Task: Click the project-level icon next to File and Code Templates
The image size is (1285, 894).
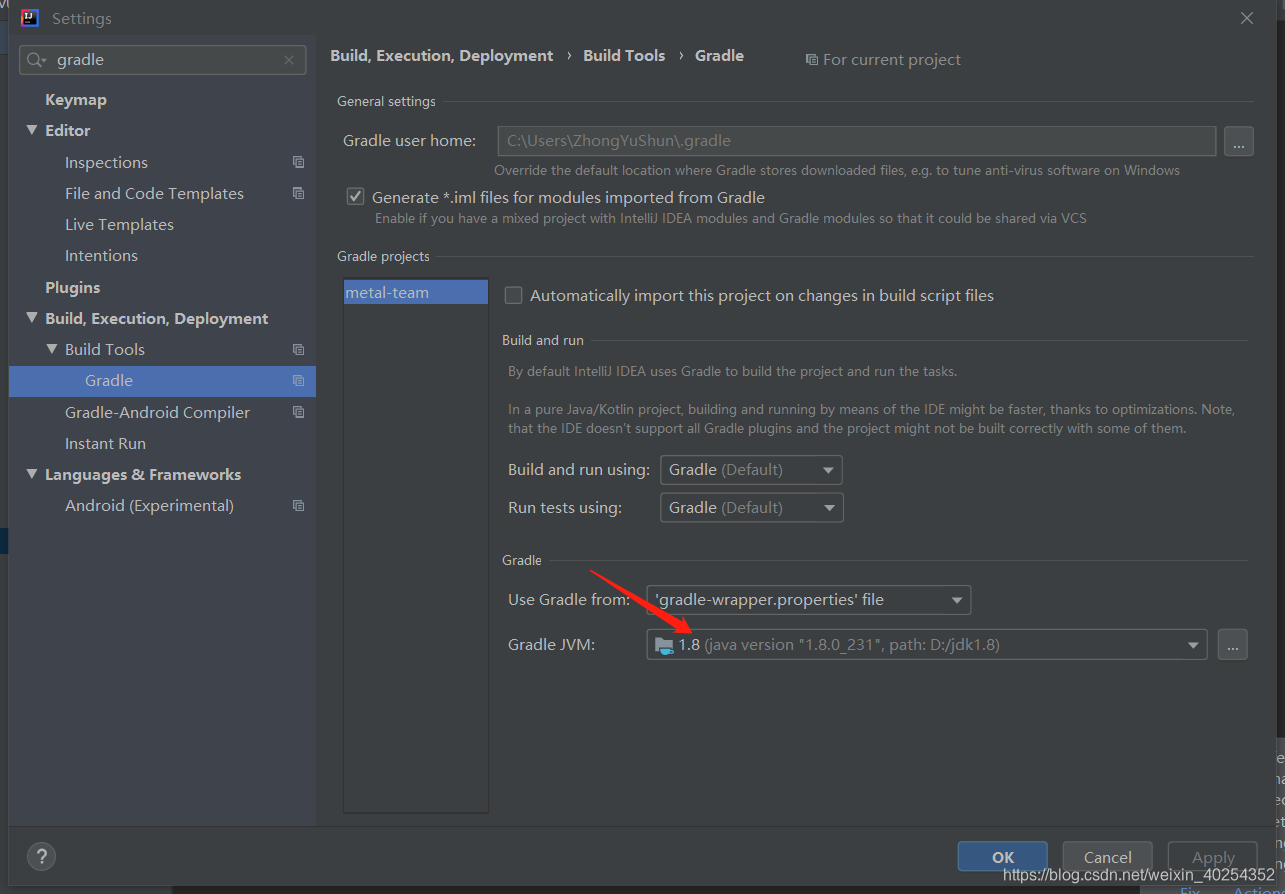Action: (x=298, y=193)
